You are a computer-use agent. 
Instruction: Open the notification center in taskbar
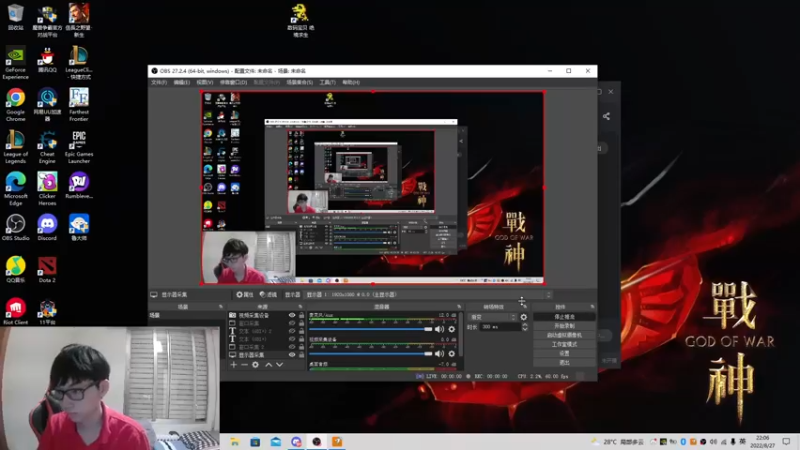(786, 442)
